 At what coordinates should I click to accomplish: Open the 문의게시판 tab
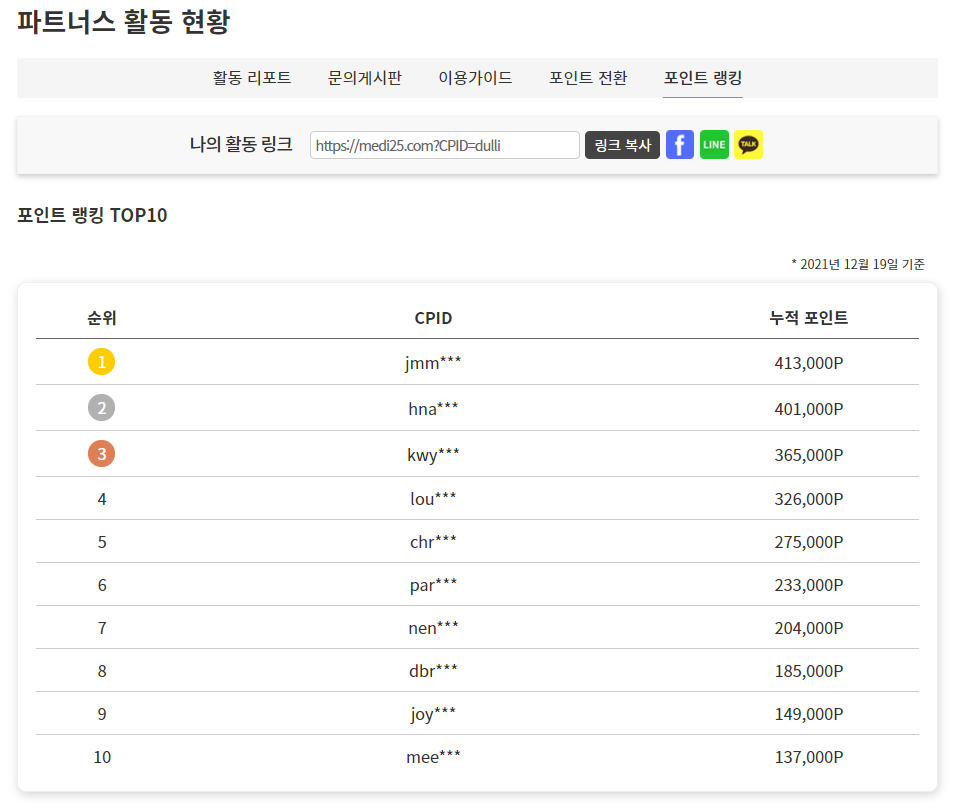(x=365, y=78)
